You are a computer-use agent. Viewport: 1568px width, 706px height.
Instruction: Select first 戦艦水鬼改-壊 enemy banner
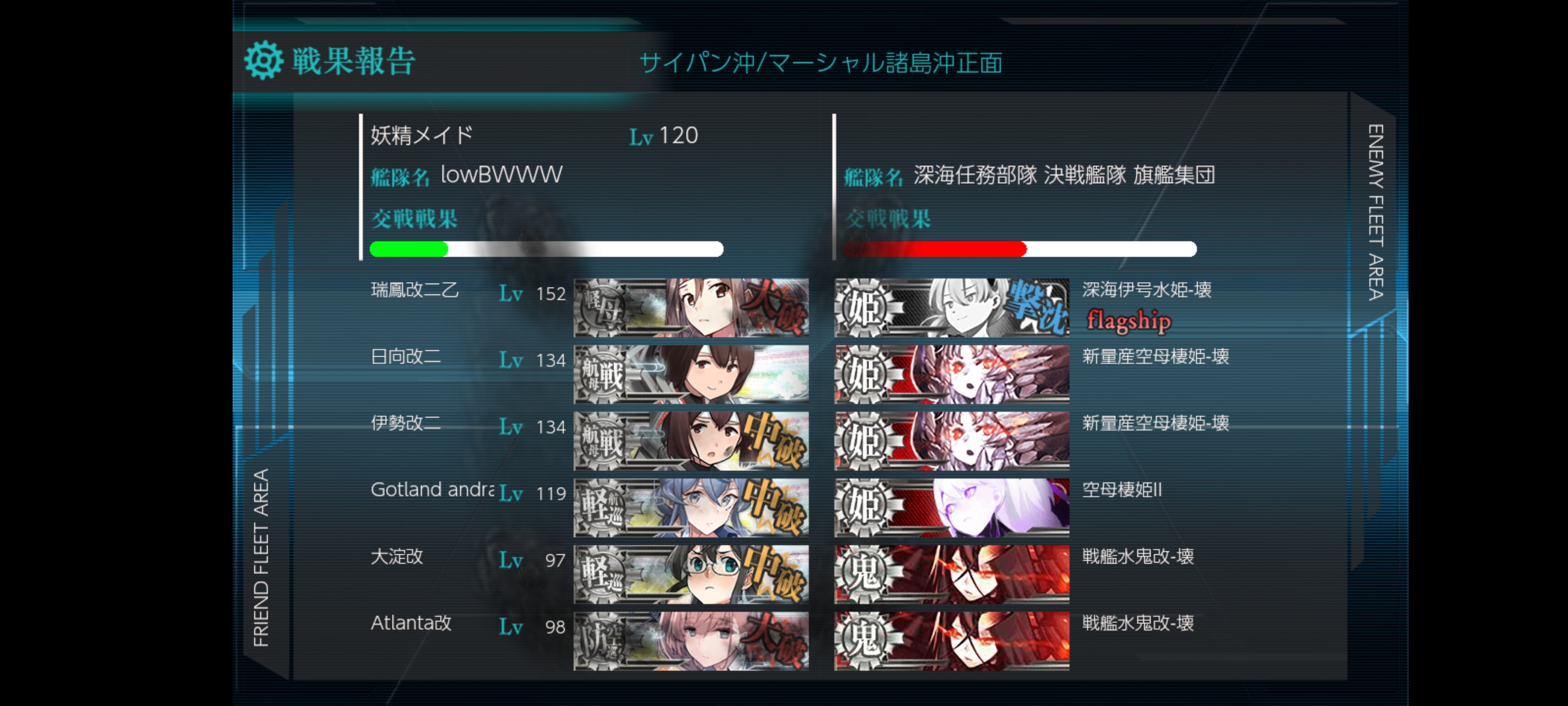[952, 575]
